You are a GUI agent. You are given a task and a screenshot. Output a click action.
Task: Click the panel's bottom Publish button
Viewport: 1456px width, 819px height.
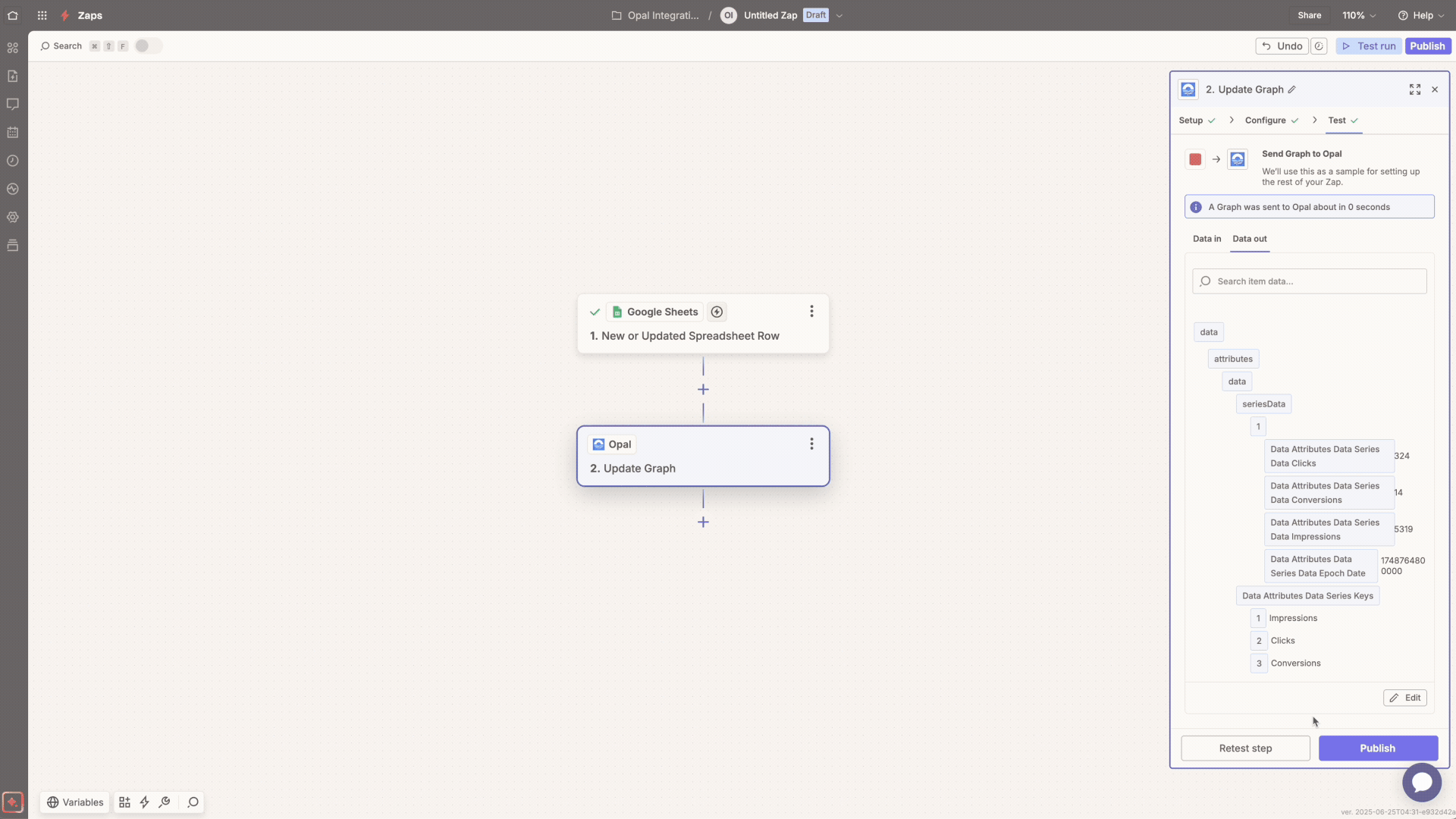click(x=1377, y=748)
